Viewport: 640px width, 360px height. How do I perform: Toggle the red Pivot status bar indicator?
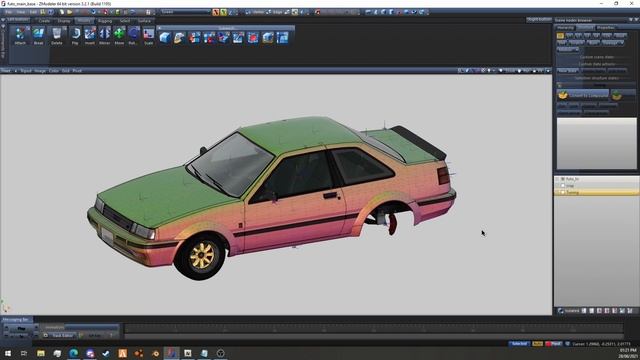coord(553,344)
